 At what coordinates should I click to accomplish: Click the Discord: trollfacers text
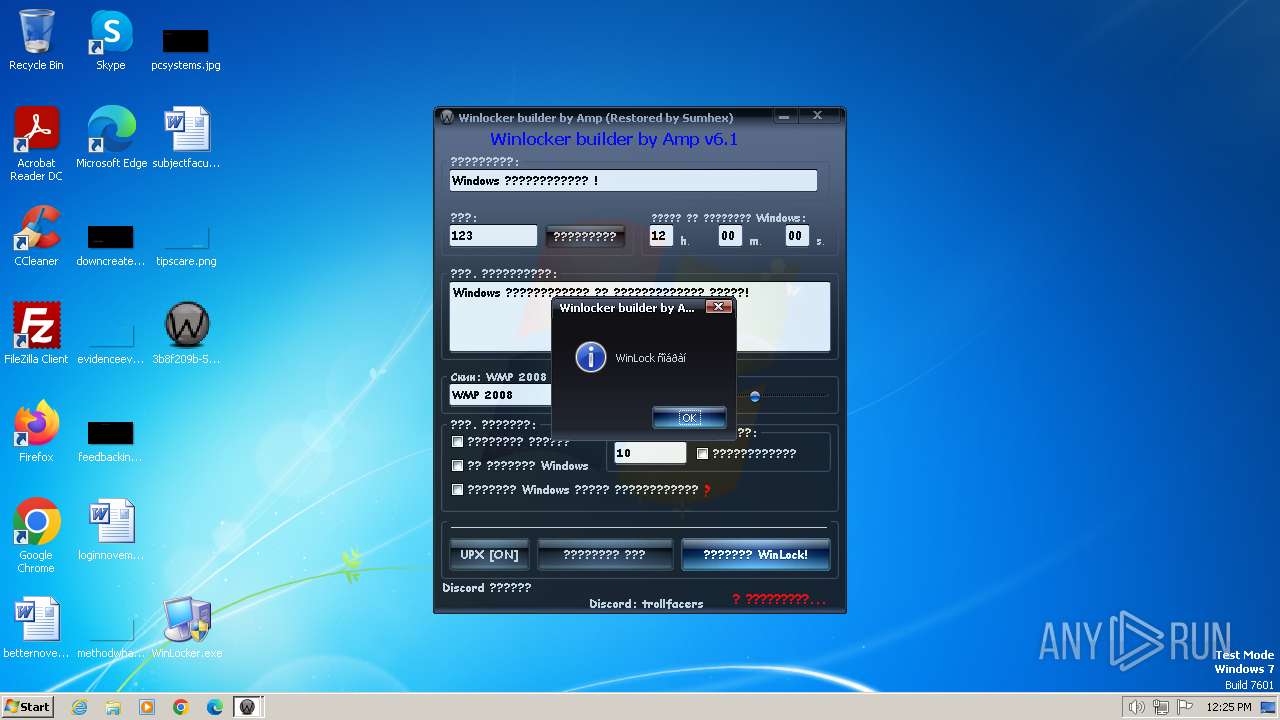[x=646, y=604]
